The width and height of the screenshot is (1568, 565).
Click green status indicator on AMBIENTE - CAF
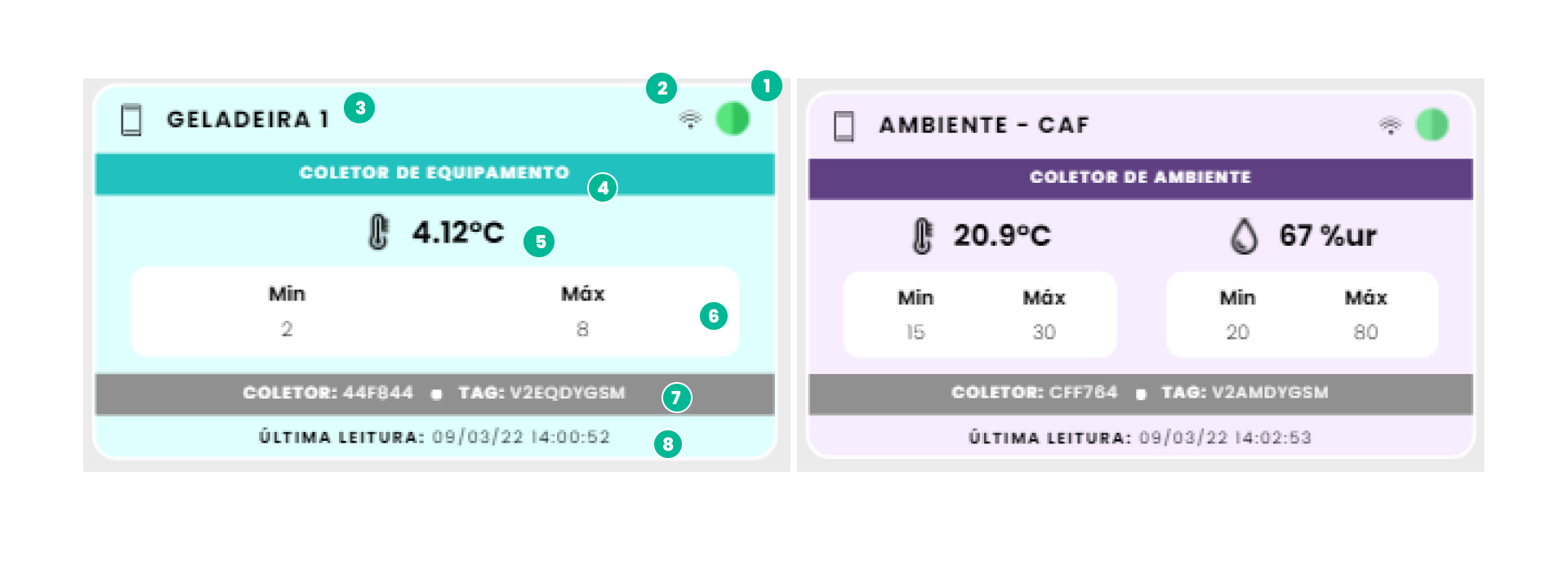point(1432,125)
